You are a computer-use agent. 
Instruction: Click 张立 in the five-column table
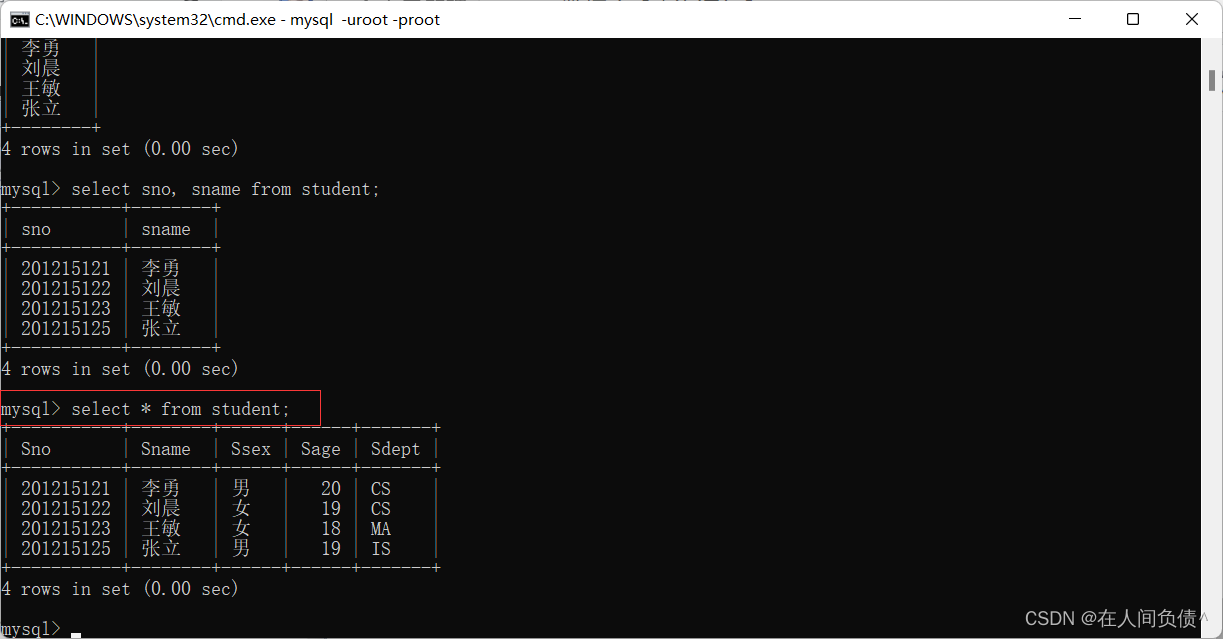(161, 549)
